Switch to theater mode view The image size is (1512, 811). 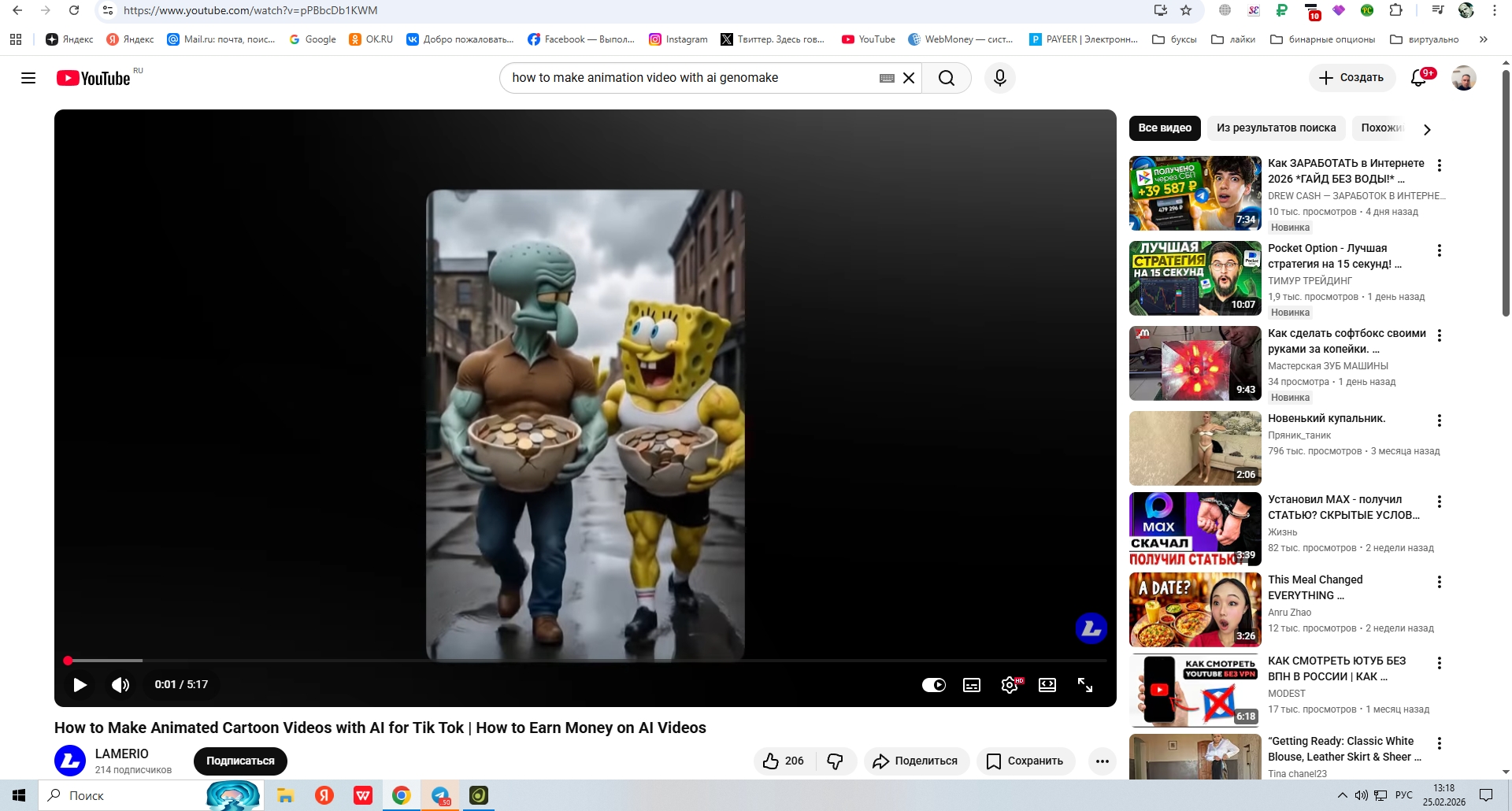tap(1047, 685)
